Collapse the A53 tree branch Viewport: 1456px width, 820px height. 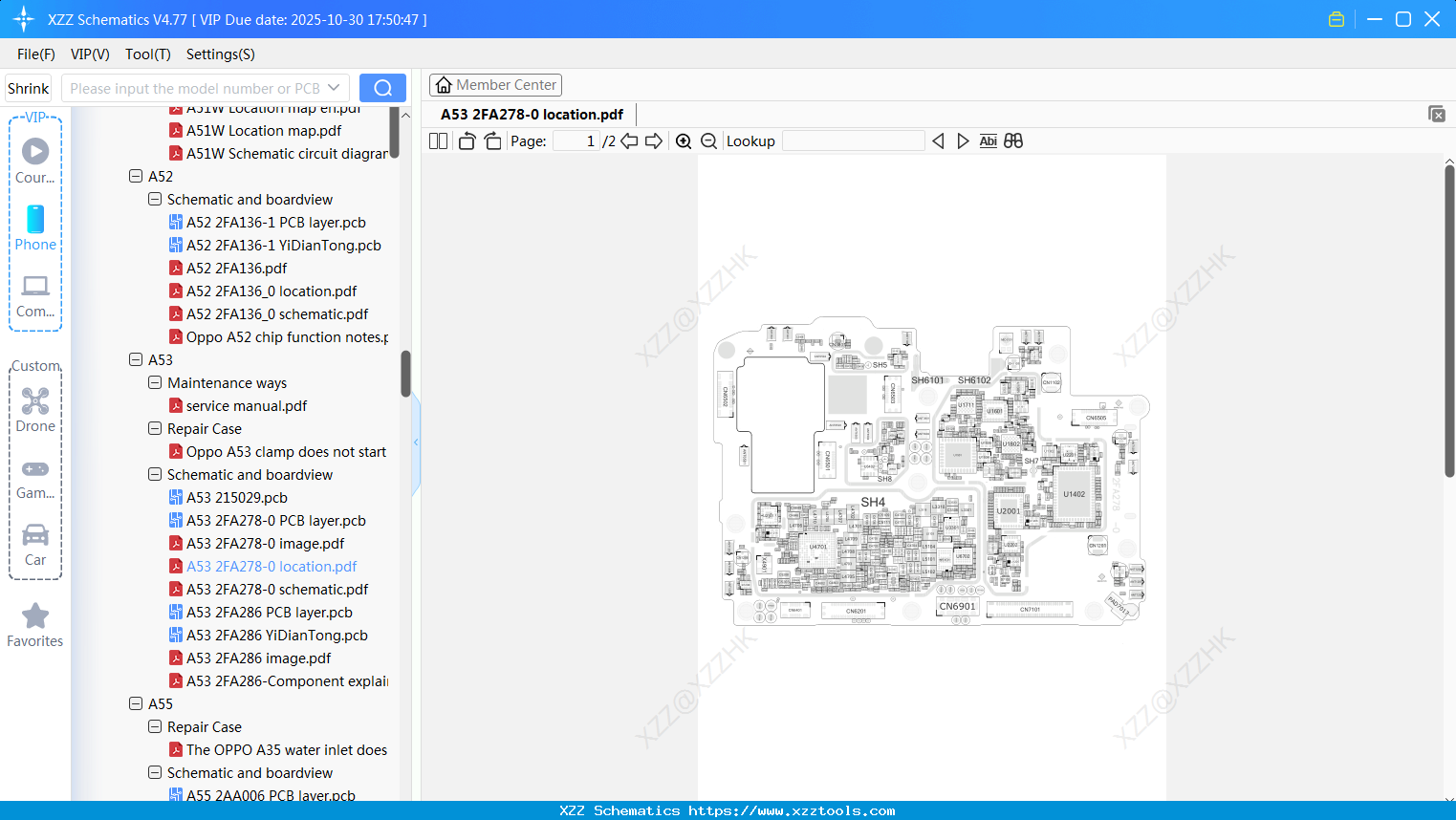[x=136, y=359]
